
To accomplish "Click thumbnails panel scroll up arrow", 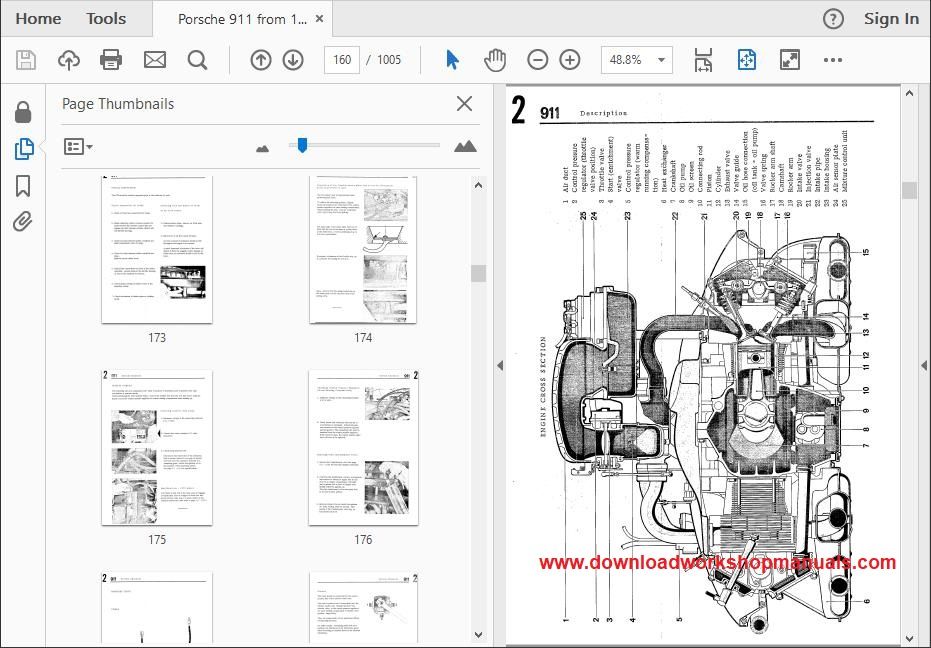I will [x=479, y=185].
